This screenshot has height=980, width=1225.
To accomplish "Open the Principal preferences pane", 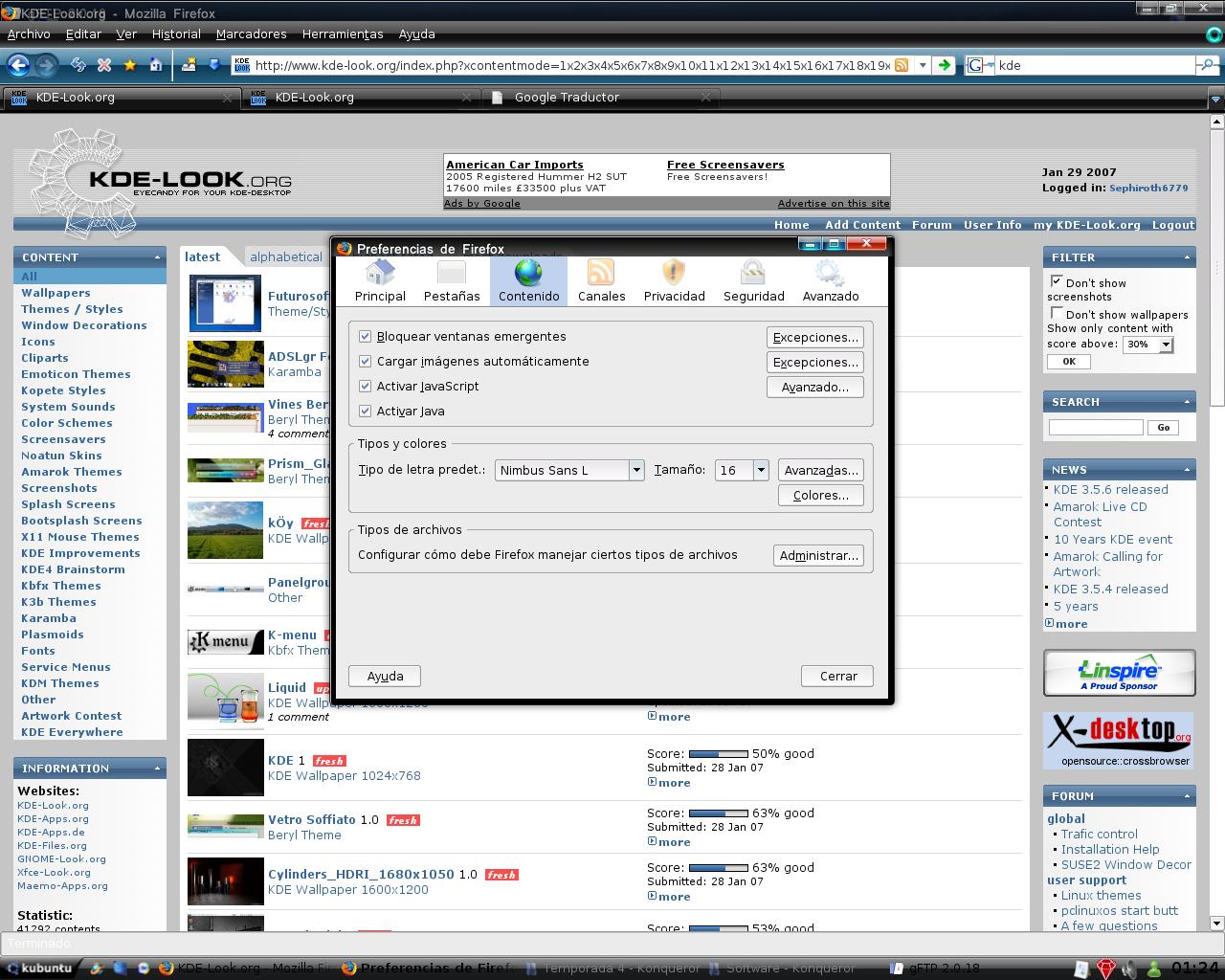I will click(x=380, y=281).
